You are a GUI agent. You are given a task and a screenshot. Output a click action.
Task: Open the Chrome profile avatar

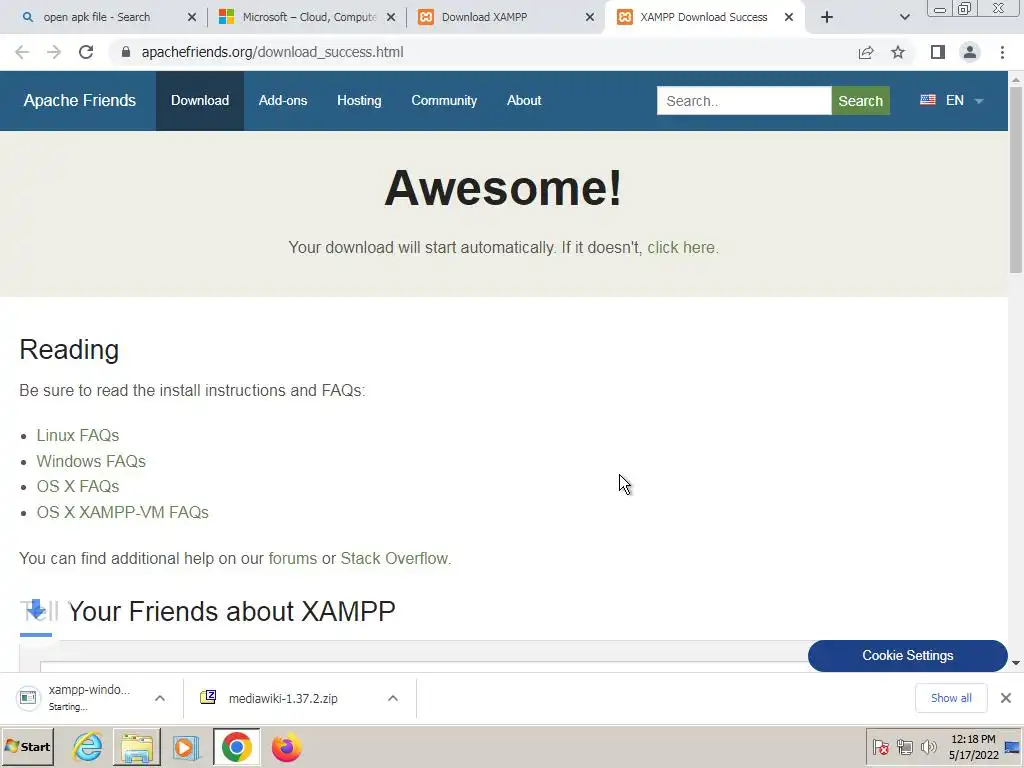[x=970, y=52]
